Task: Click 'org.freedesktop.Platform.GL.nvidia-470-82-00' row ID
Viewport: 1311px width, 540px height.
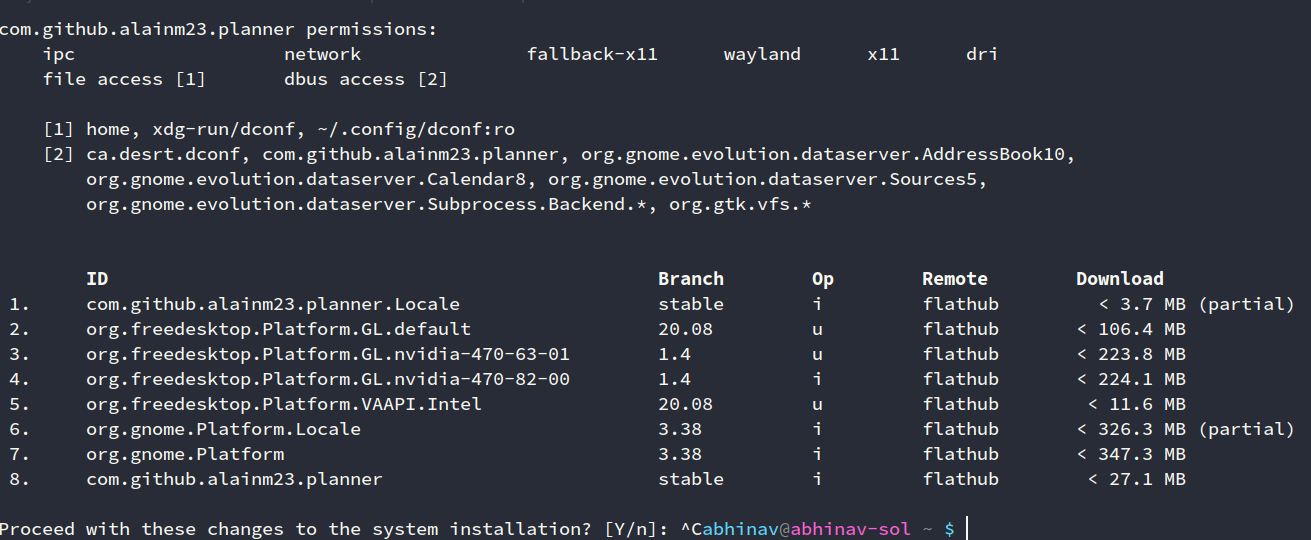Action: click(328, 379)
